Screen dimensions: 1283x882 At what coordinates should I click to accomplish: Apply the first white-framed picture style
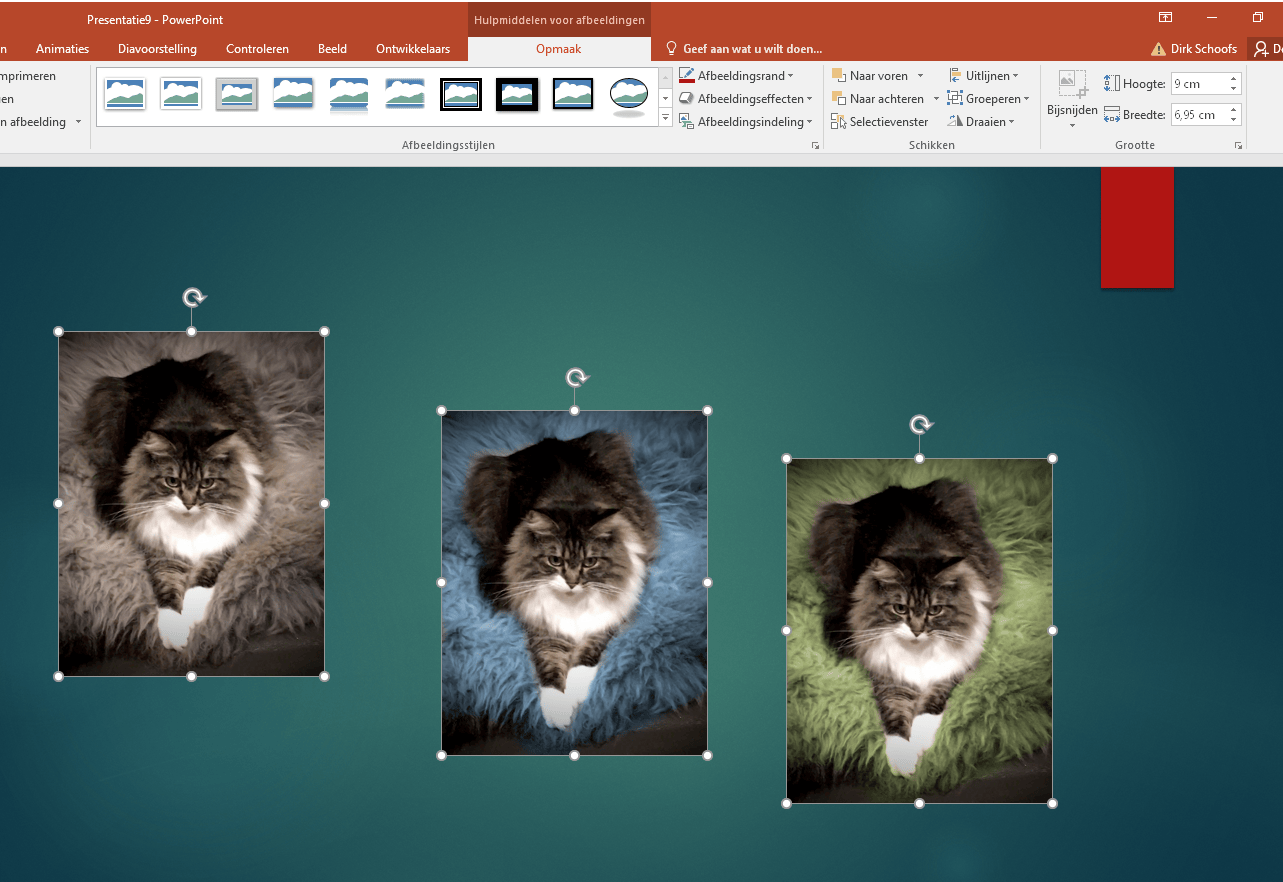pos(125,94)
